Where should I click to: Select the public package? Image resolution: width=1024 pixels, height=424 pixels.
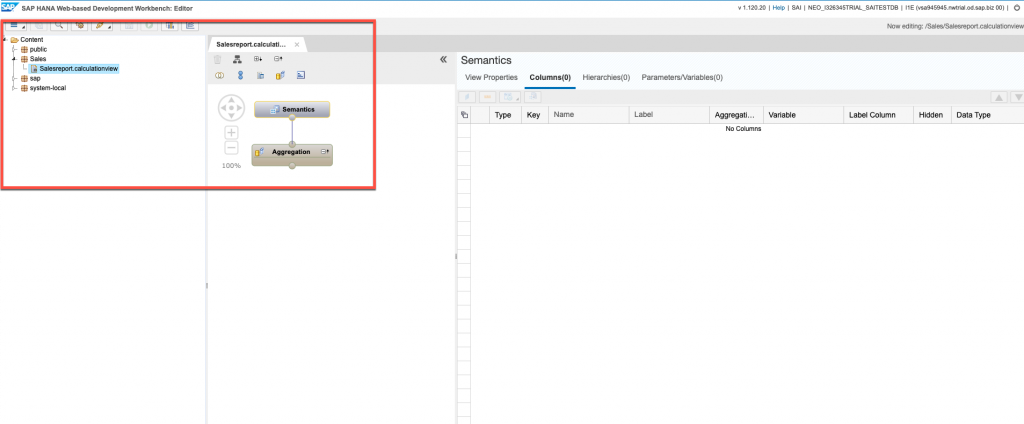click(x=38, y=49)
